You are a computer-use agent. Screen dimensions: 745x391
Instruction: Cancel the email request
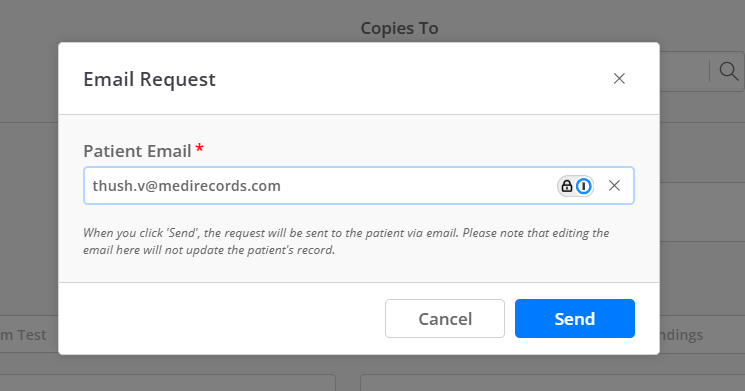click(x=445, y=318)
